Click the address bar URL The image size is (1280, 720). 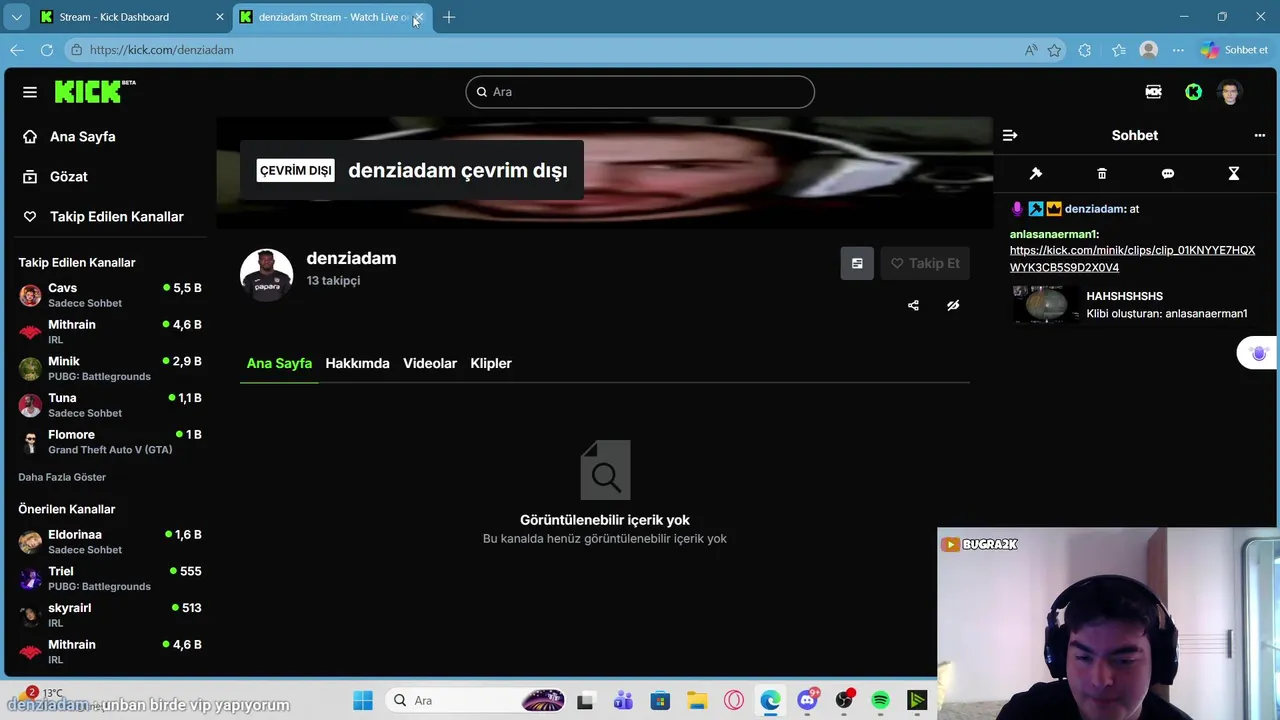[x=162, y=50]
